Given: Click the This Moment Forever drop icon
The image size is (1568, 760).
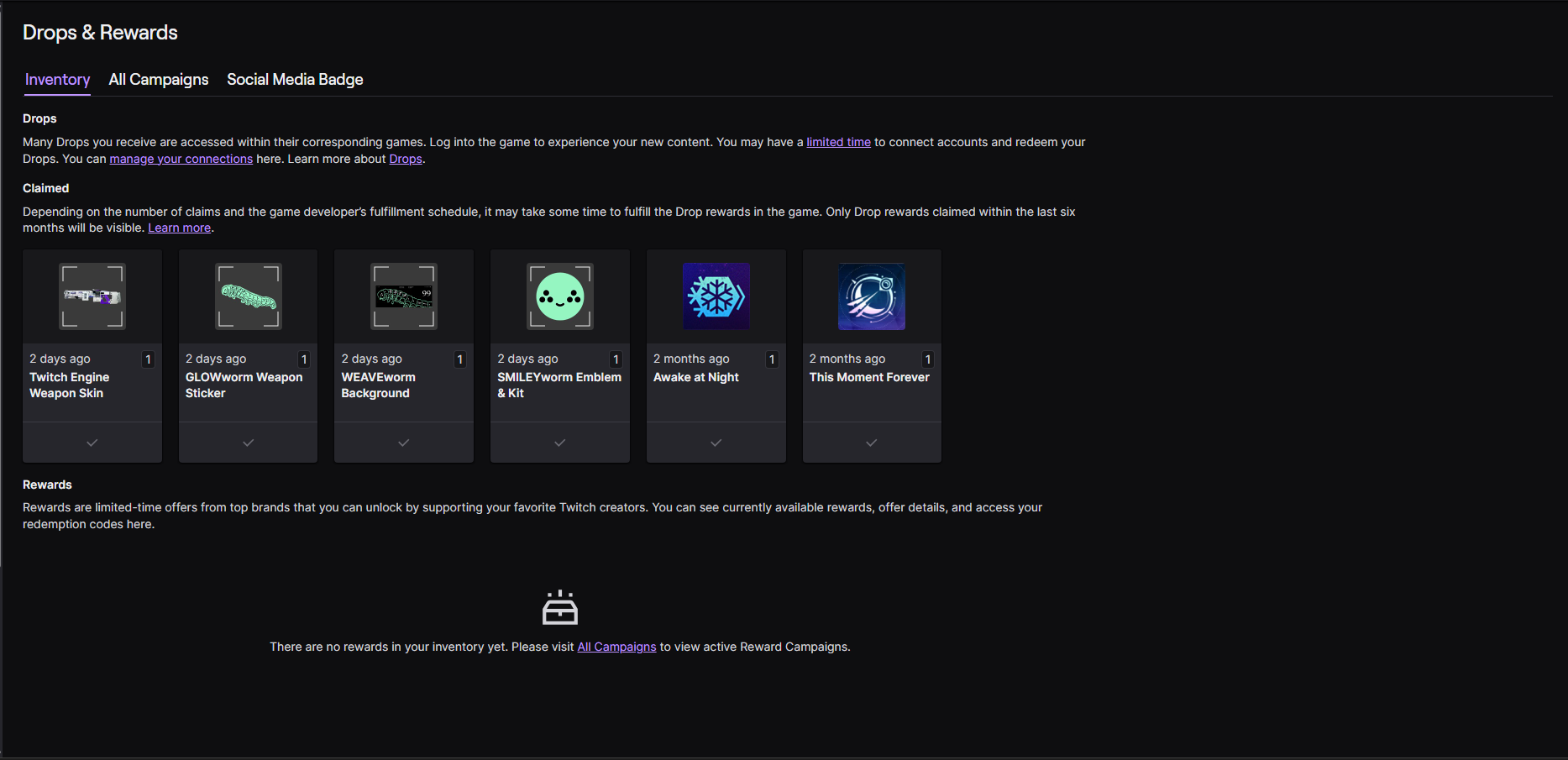Looking at the screenshot, I should click(872, 296).
